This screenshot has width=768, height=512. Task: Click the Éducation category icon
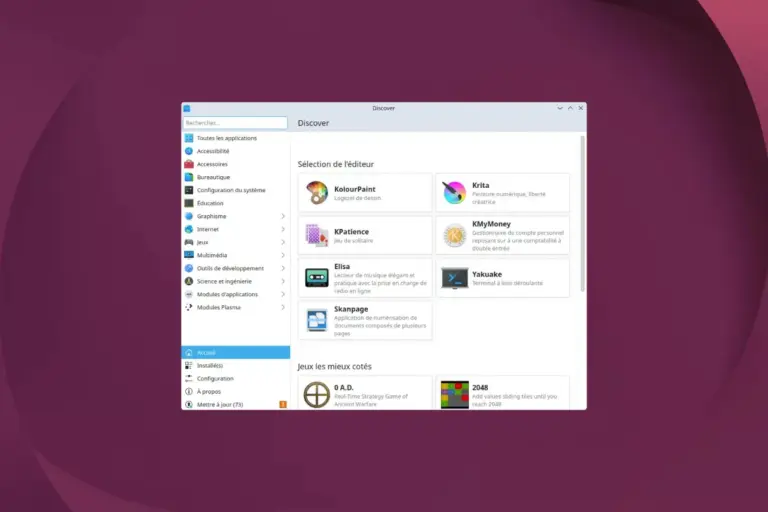(x=189, y=203)
